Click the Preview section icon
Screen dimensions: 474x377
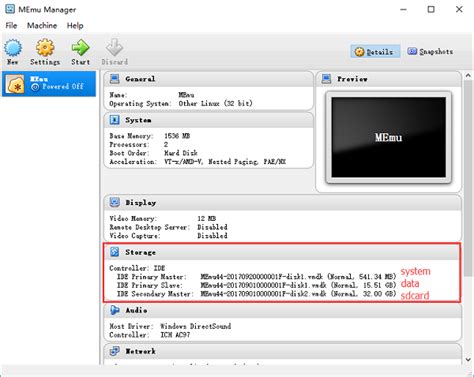point(326,79)
